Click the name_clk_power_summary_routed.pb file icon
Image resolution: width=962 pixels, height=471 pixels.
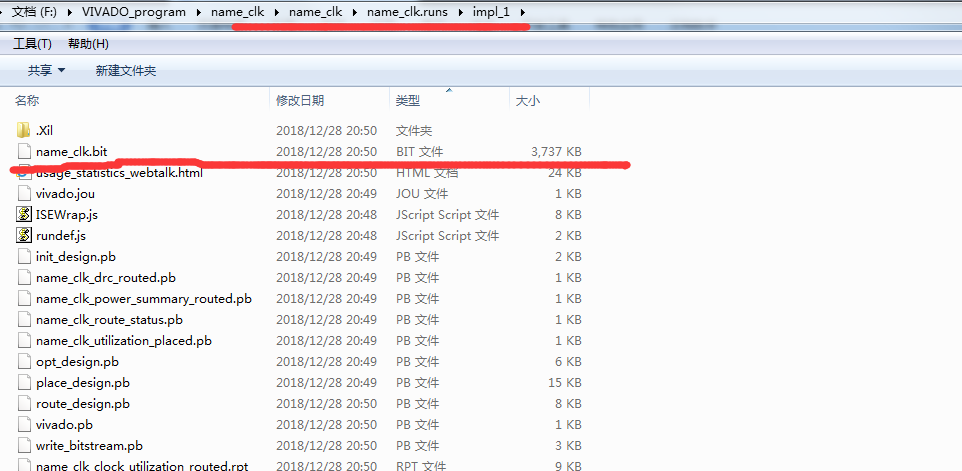24,298
